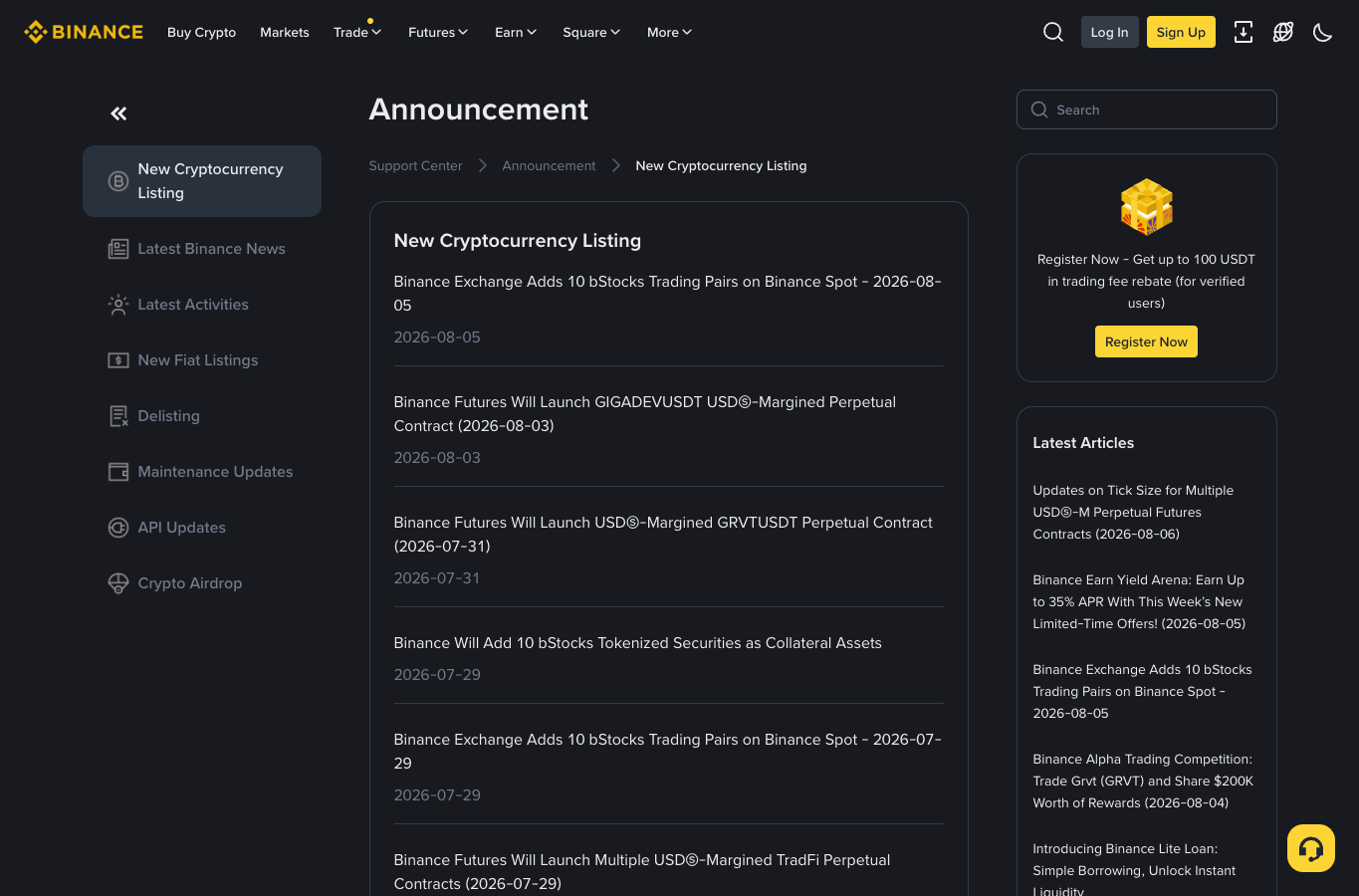Click the Maintenance Updates wallet icon
The height and width of the screenshot is (896, 1359).
tap(118, 472)
